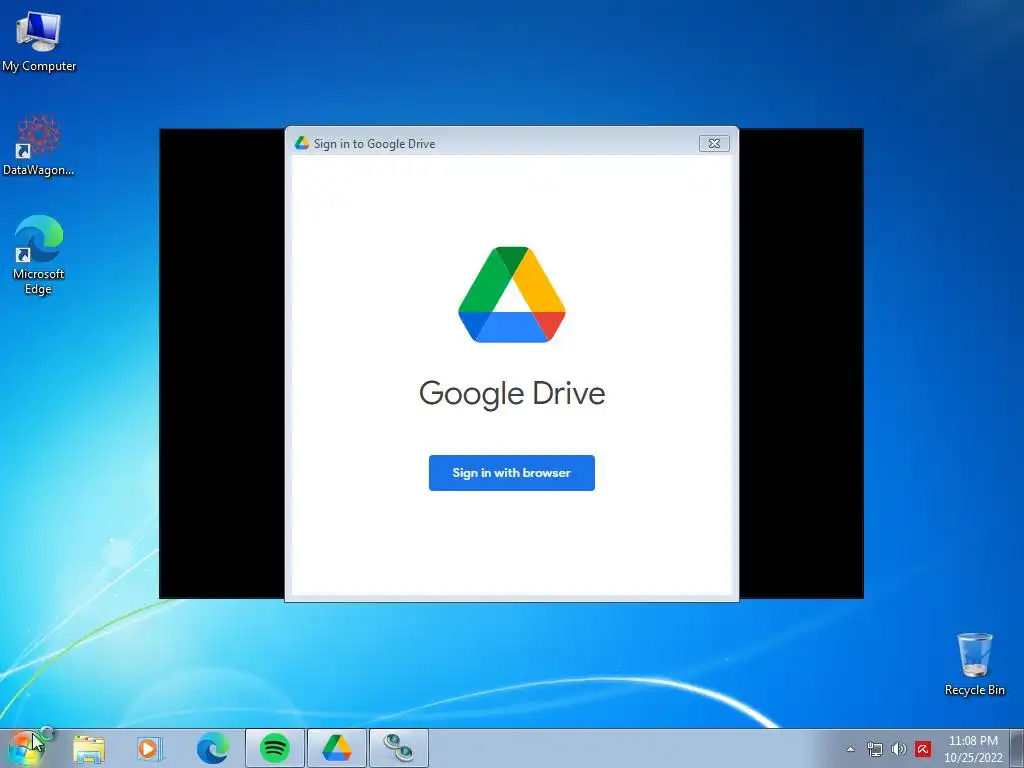The height and width of the screenshot is (768, 1024).
Task: Click the small Drive icon in title bar
Action: 302,143
